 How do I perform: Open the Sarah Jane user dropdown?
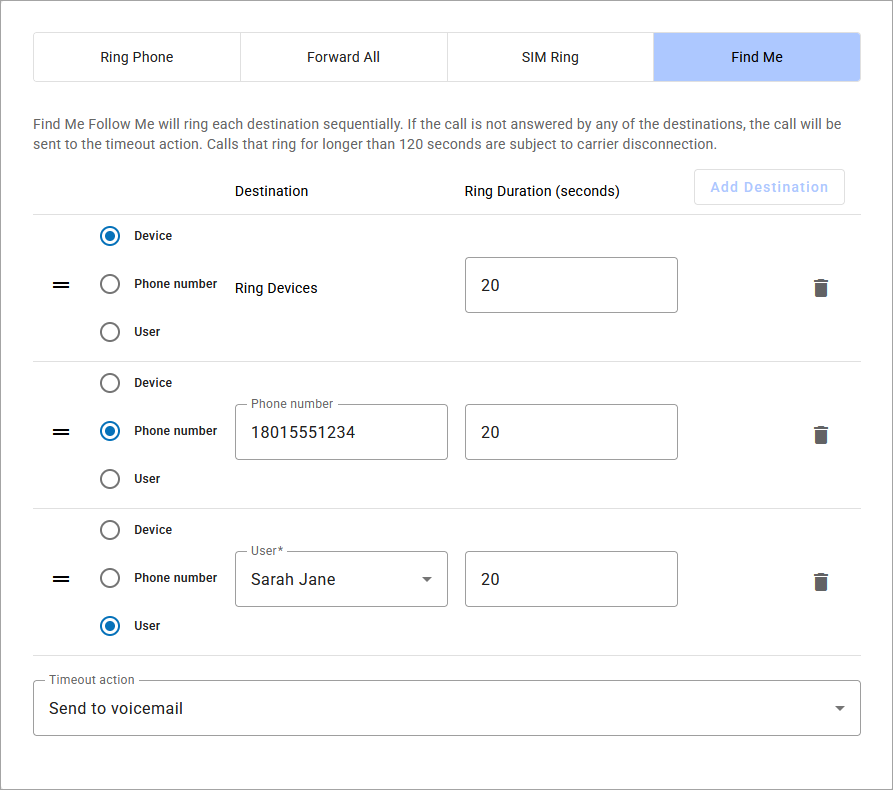(341, 579)
